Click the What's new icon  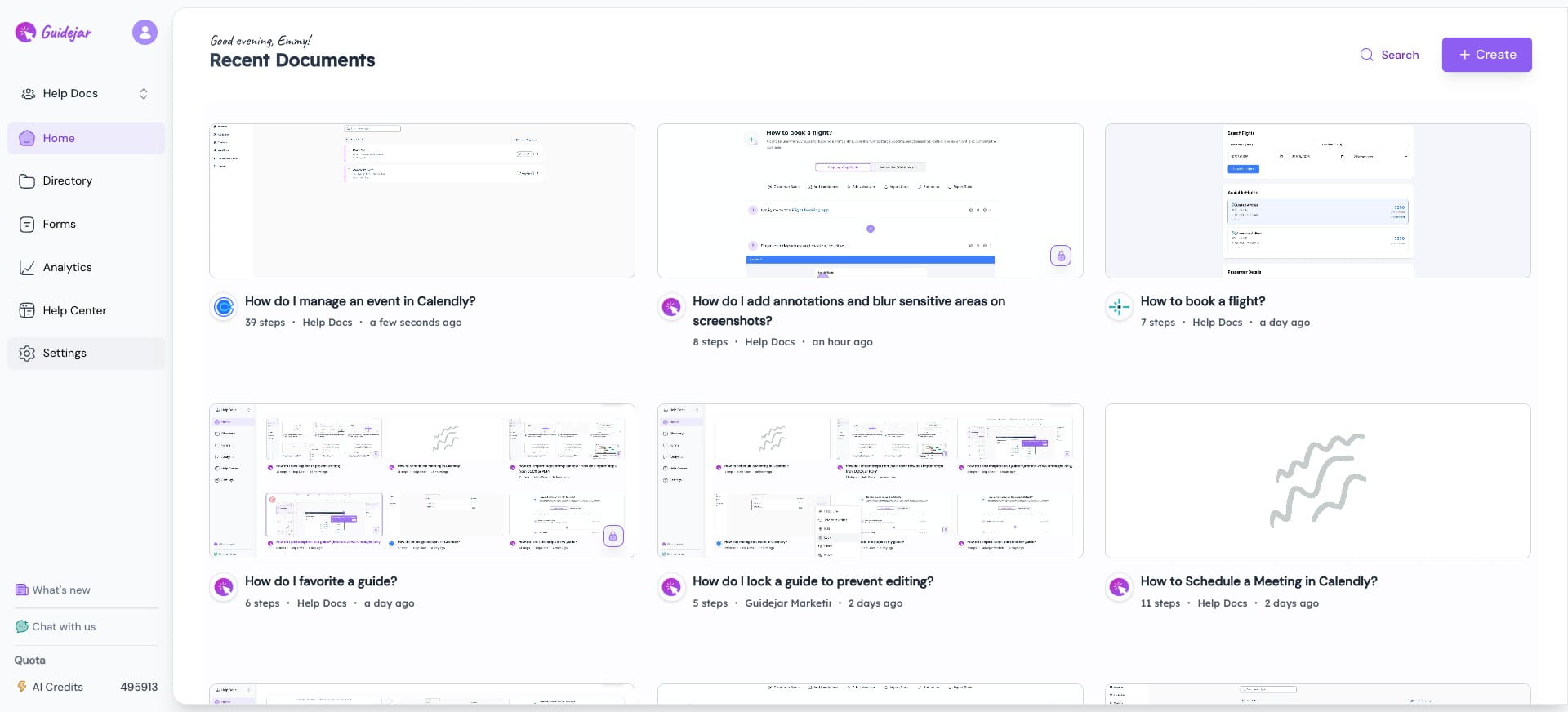tap(21, 590)
